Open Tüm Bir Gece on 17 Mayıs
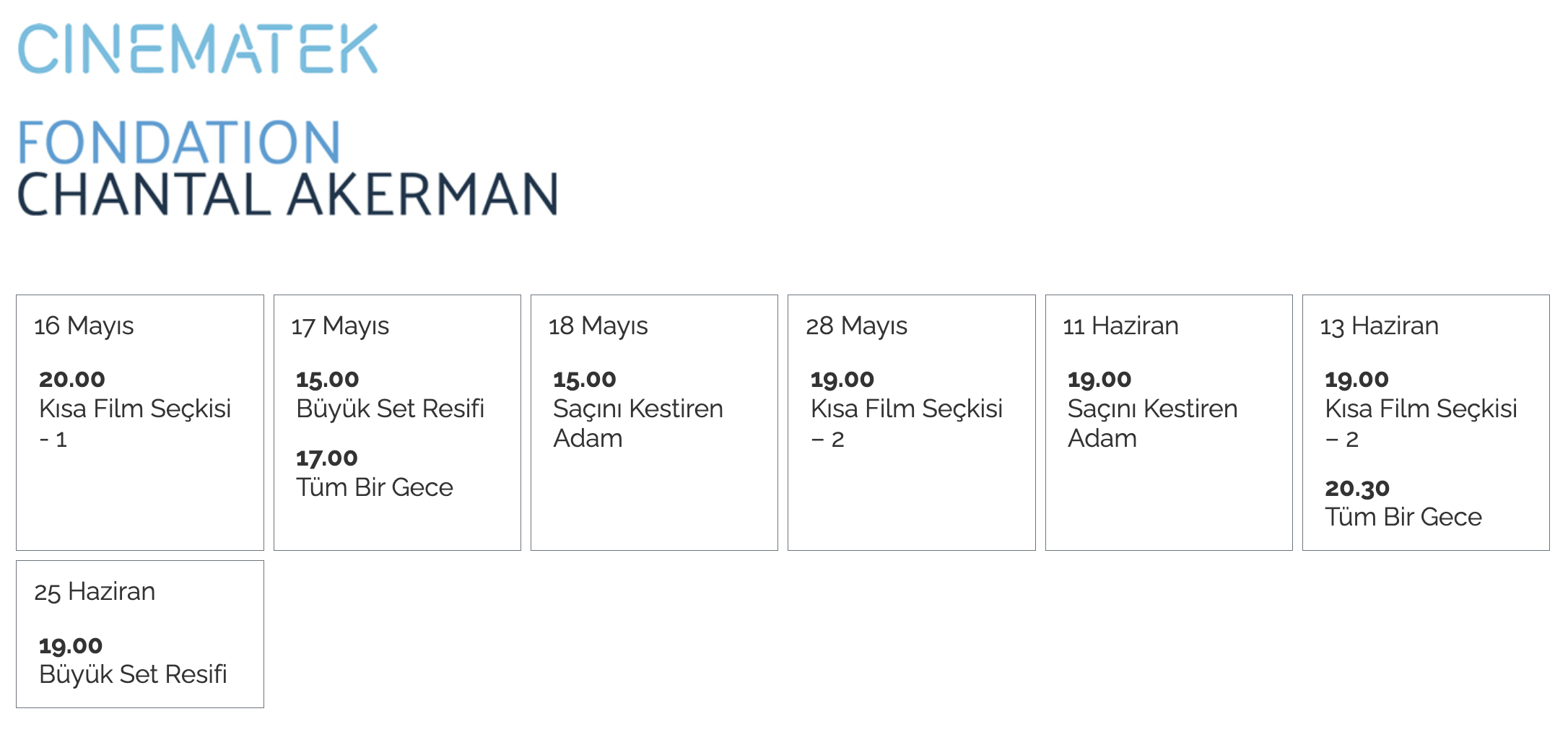The height and width of the screenshot is (732, 1568). pyautogui.click(x=375, y=487)
